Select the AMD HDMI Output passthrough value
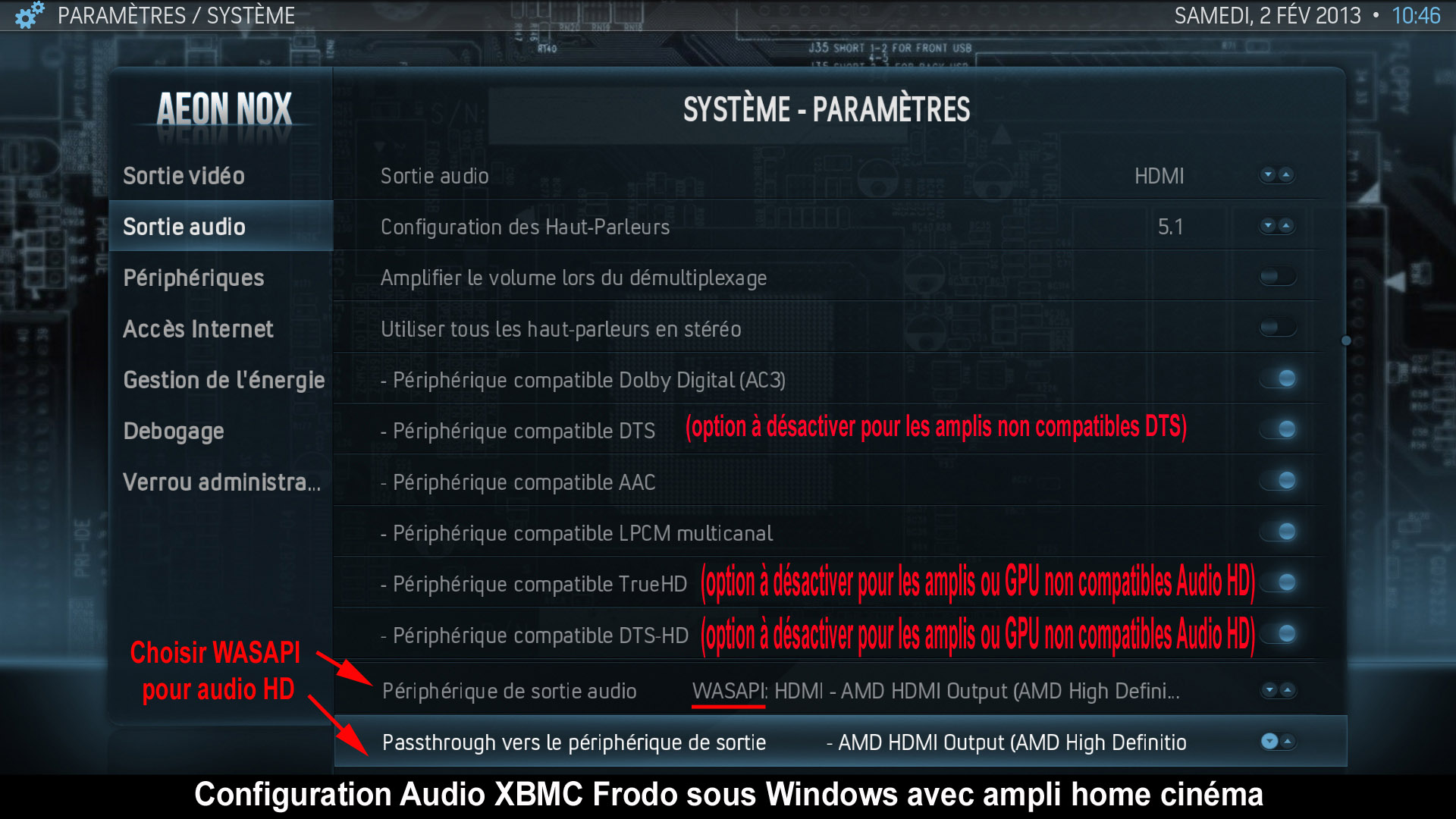The height and width of the screenshot is (819, 1456). (x=1006, y=742)
